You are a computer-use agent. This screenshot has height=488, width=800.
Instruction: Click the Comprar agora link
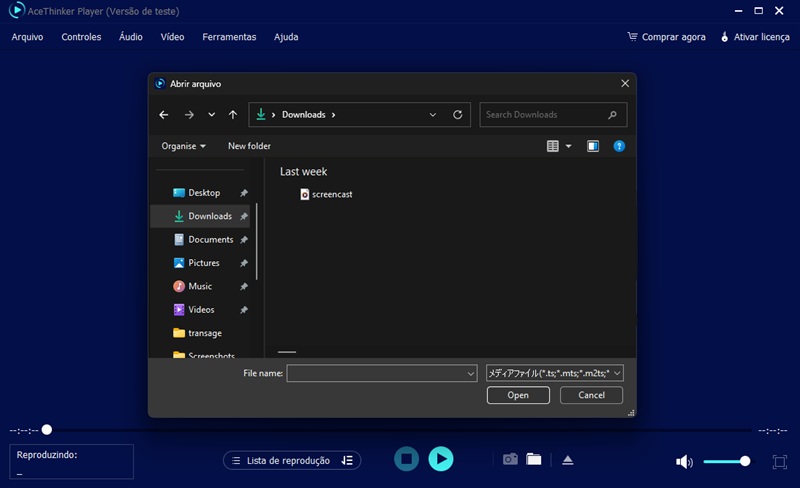coord(666,37)
